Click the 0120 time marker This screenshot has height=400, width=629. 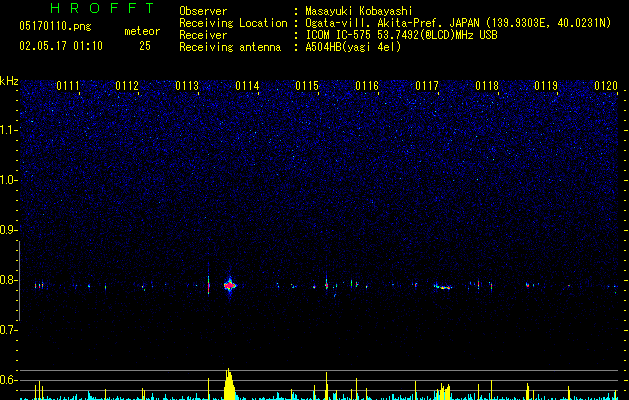click(x=606, y=86)
